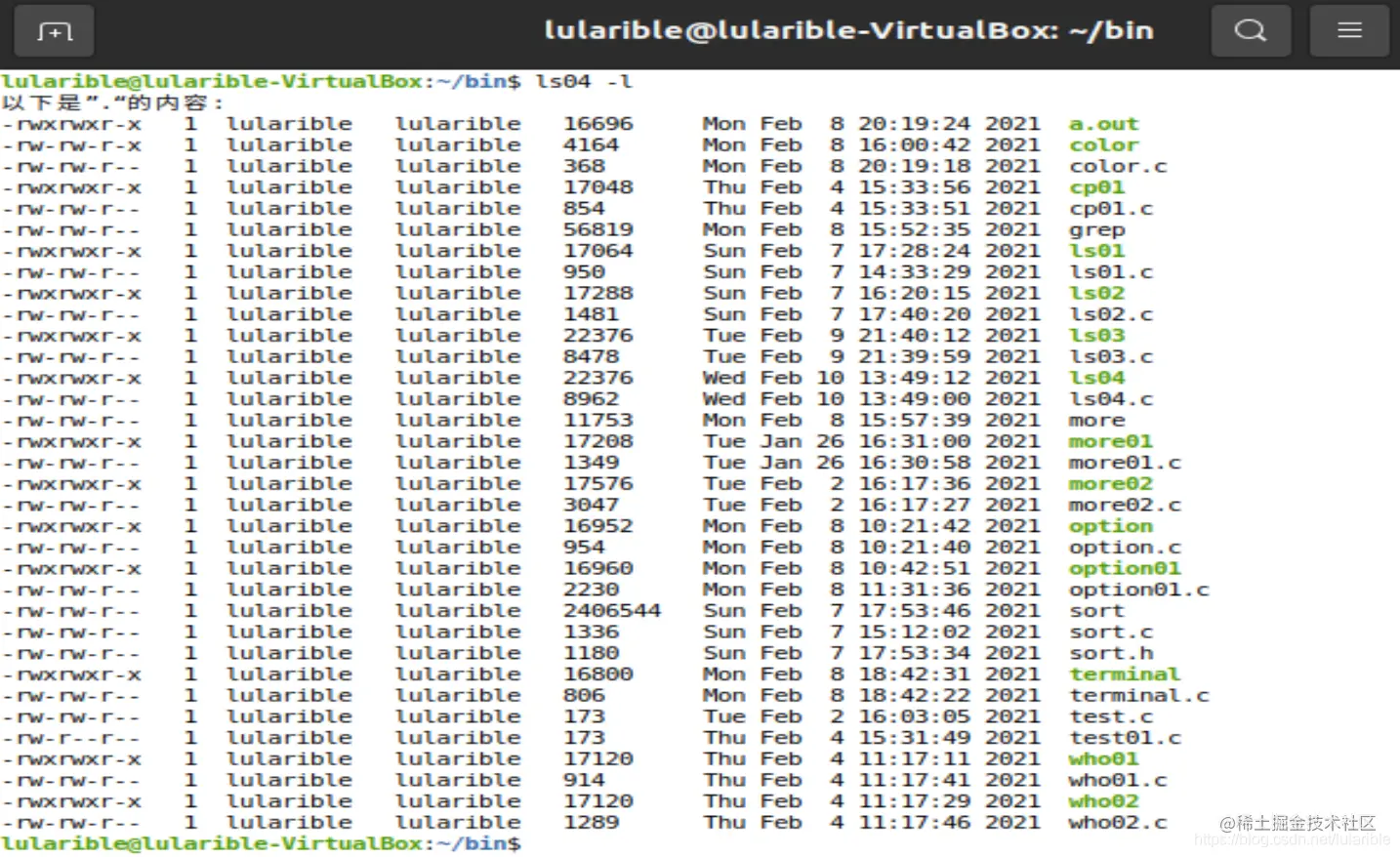The image size is (1400, 857).
Task: Select executable who02
Action: [1103, 801]
